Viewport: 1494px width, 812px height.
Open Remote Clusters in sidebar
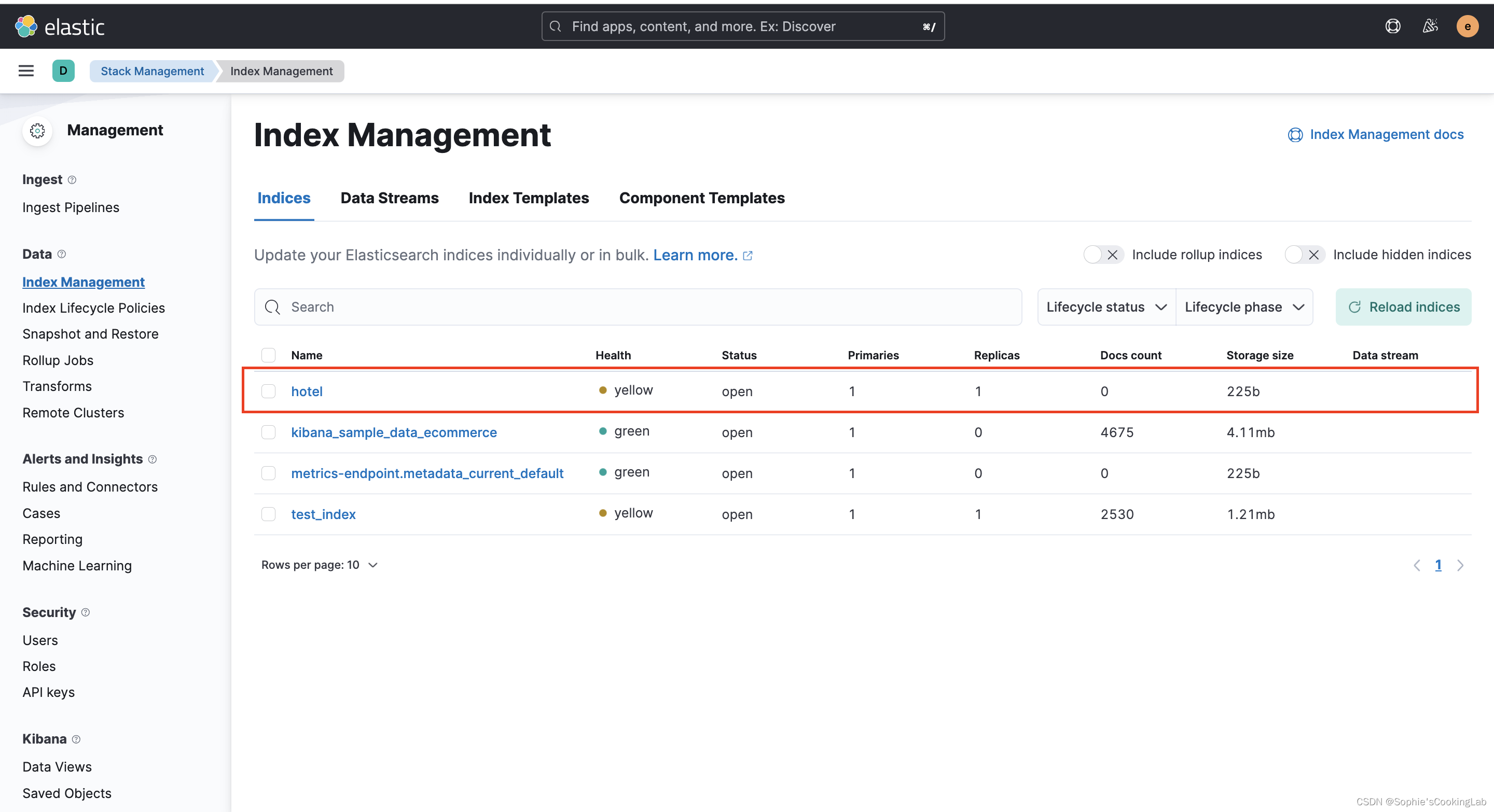tap(73, 413)
